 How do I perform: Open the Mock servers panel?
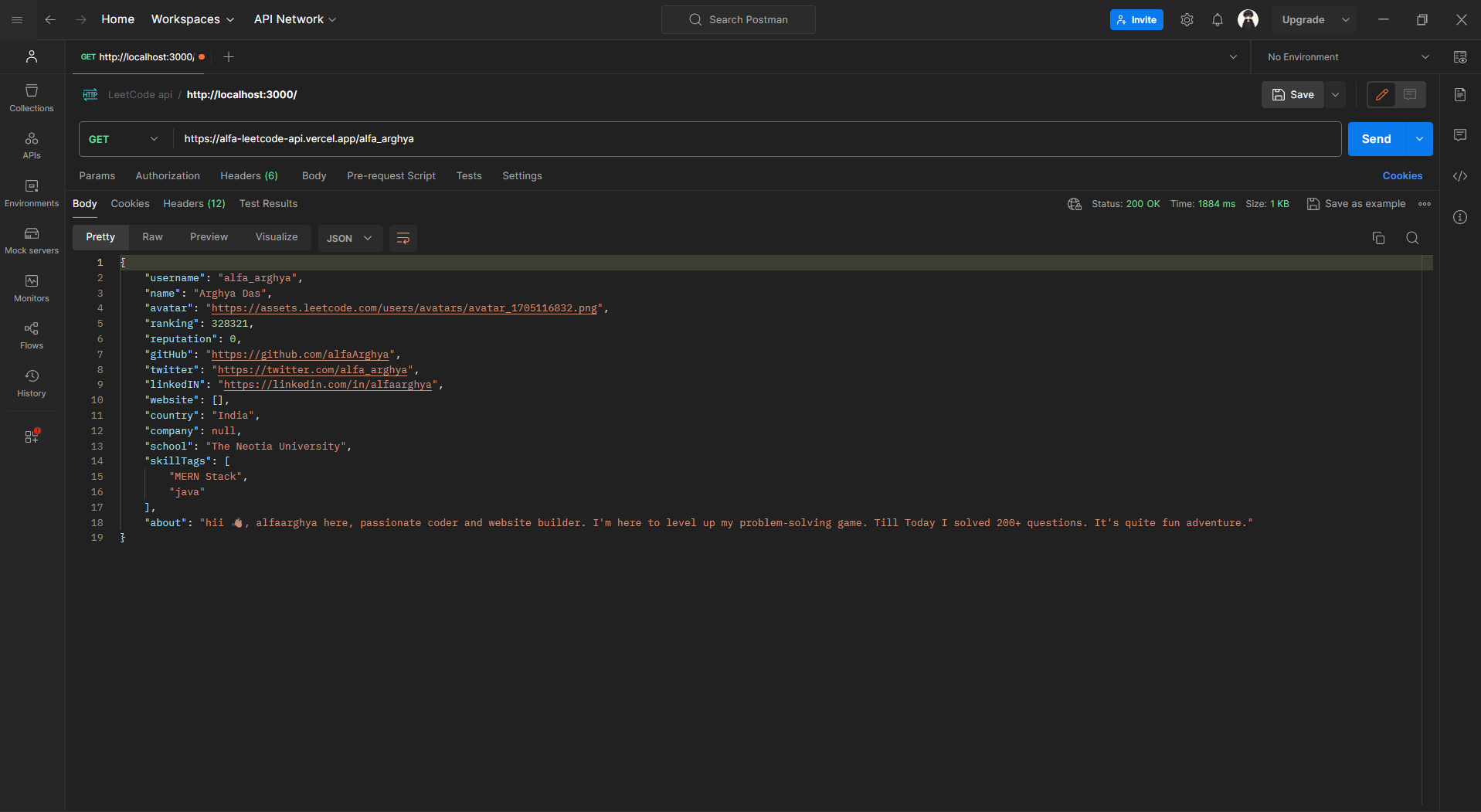click(32, 240)
